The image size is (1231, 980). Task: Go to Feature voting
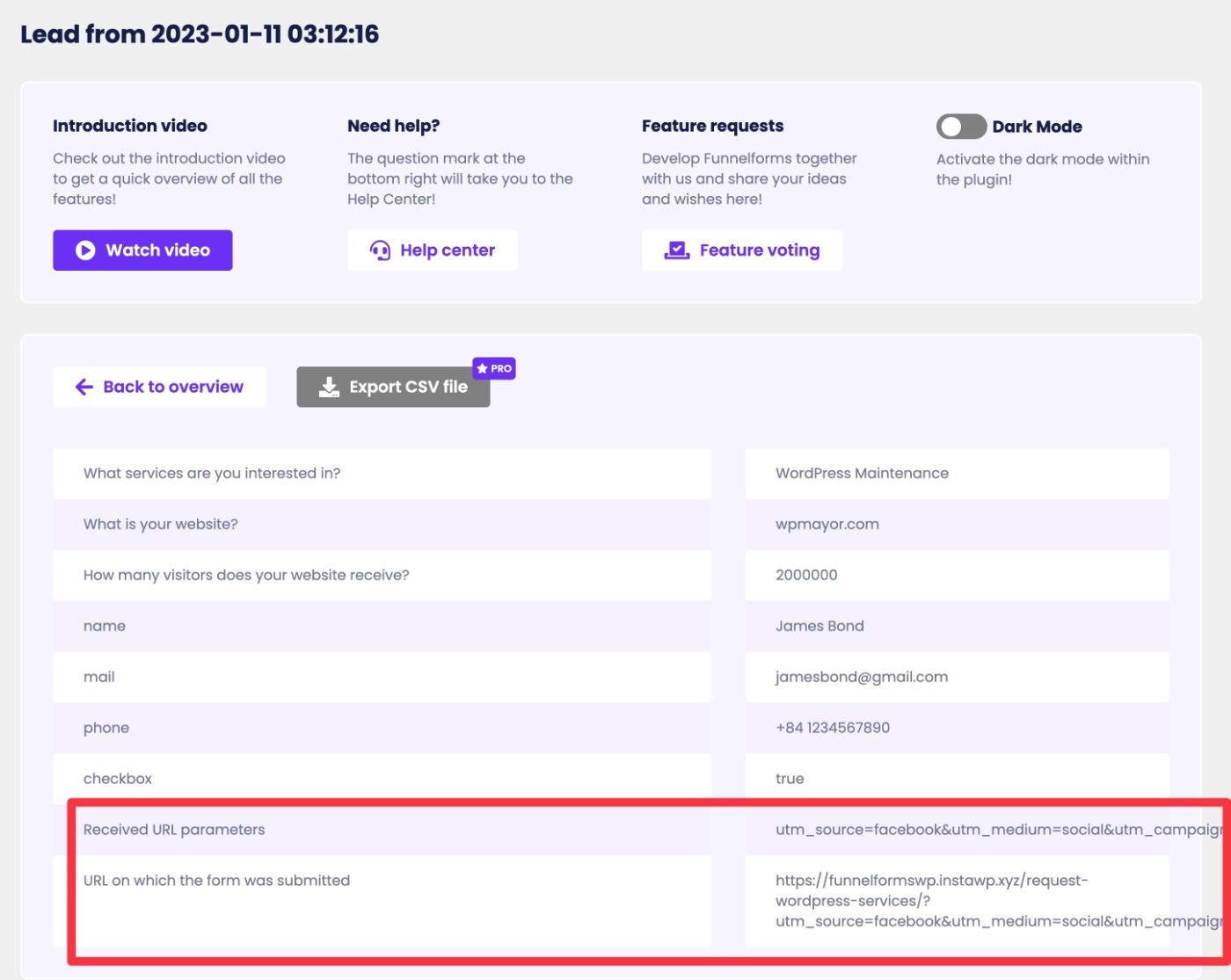pyautogui.click(x=742, y=250)
